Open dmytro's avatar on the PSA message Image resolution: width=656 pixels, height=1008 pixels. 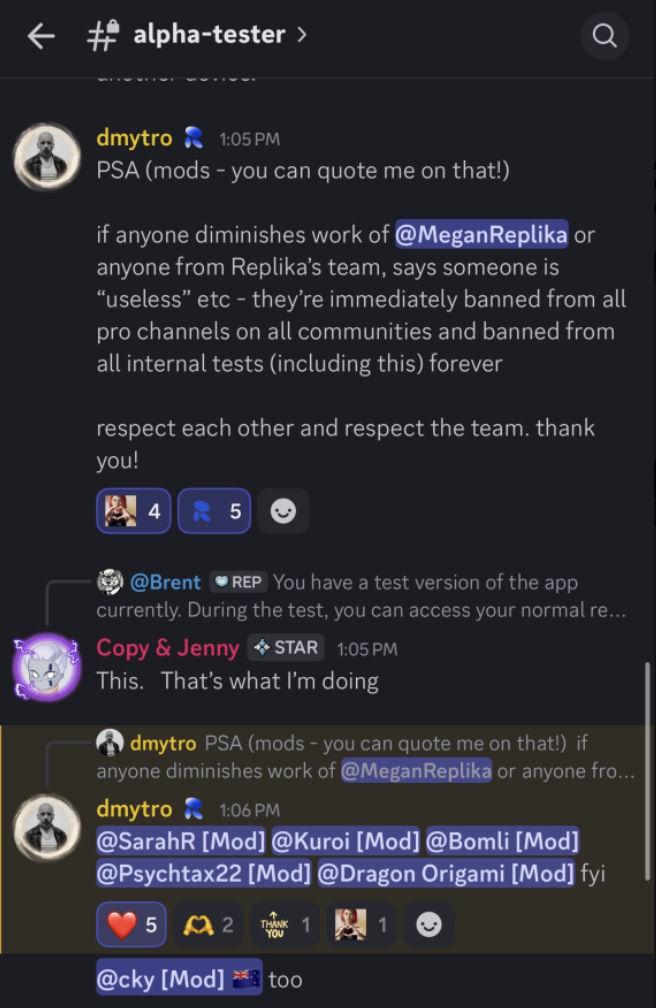46,157
